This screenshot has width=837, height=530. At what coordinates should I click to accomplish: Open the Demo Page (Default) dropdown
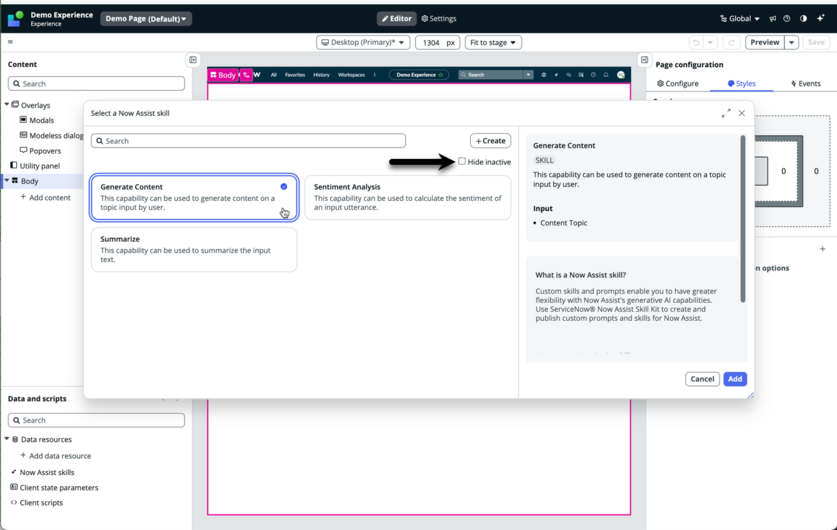click(x=146, y=19)
